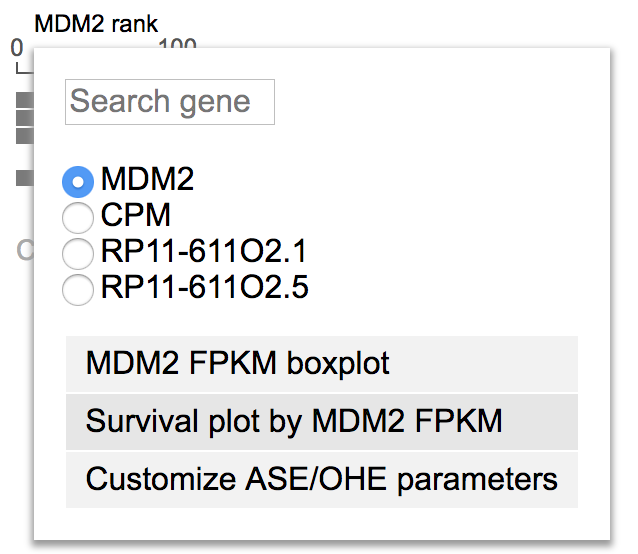Image resolution: width=638 pixels, height=554 pixels.
Task: Click the second gray rank bar
Action: coord(25,118)
